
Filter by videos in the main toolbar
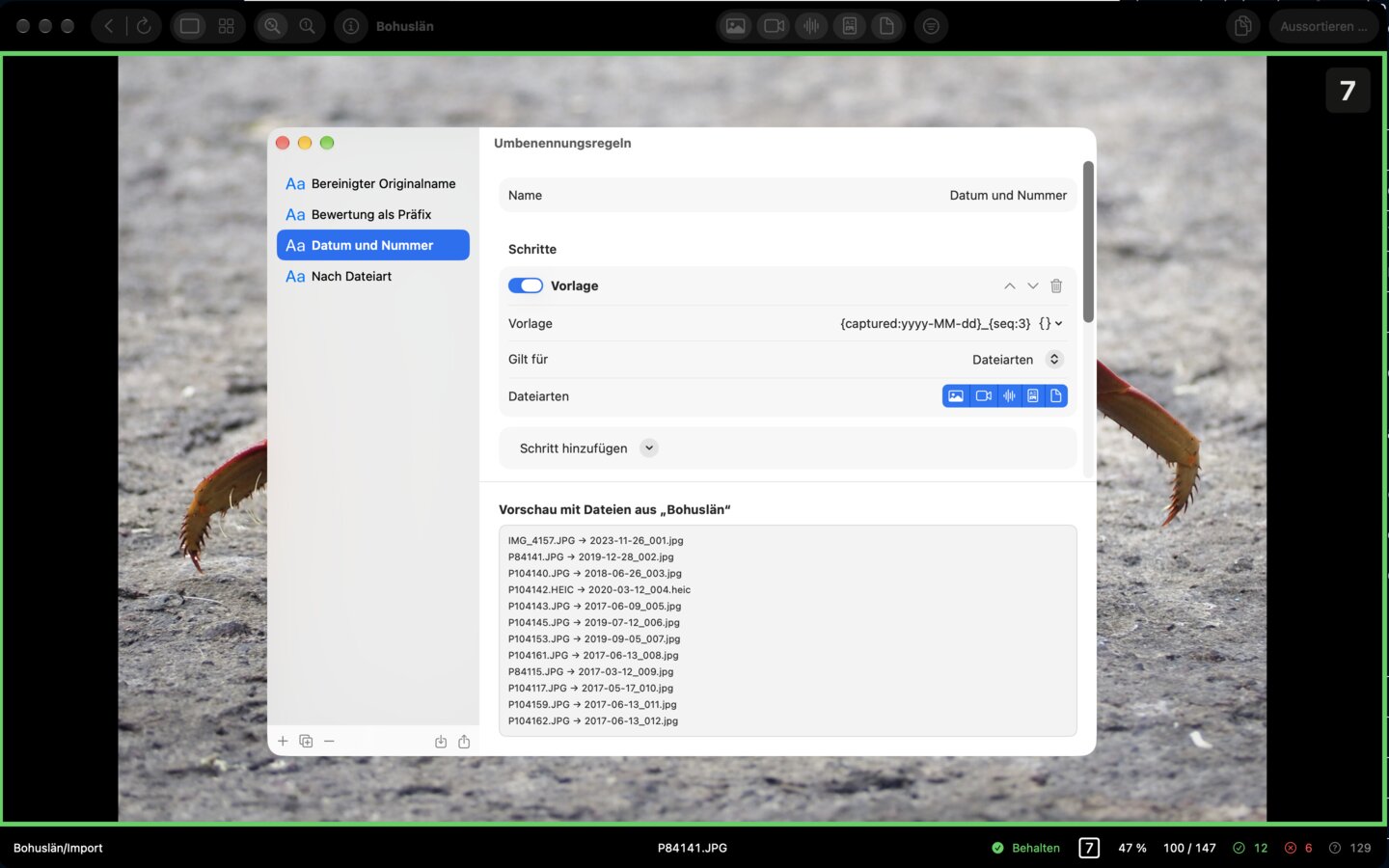775,26
